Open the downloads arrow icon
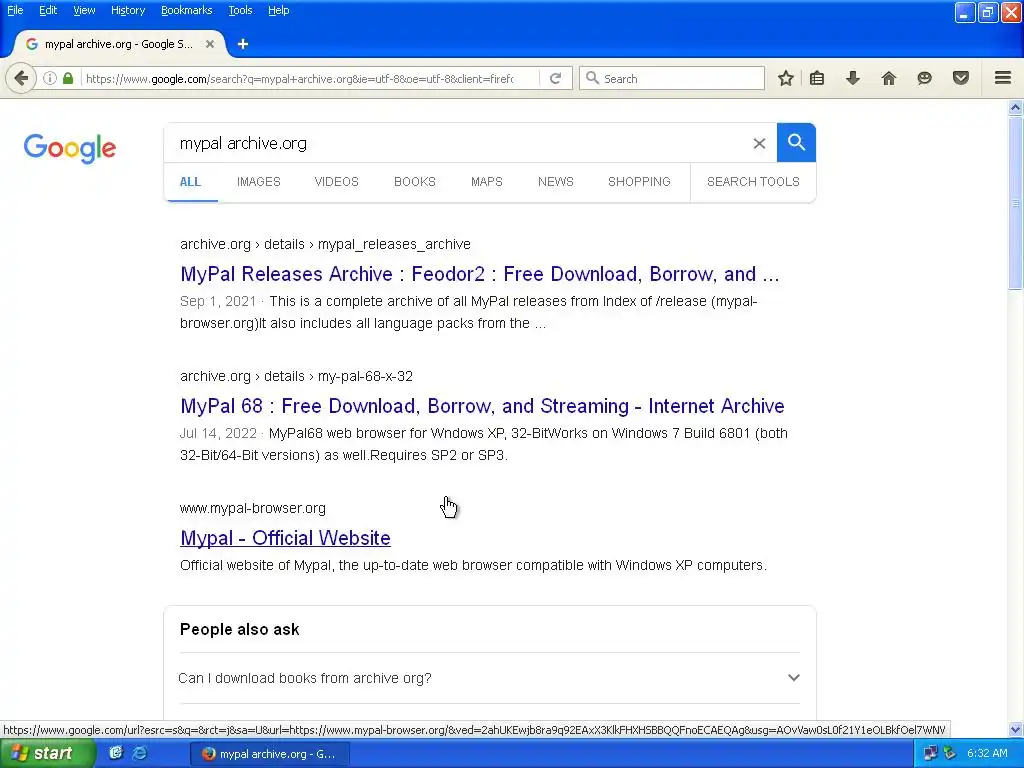Screen dimensions: 1024x768 (x=853, y=78)
